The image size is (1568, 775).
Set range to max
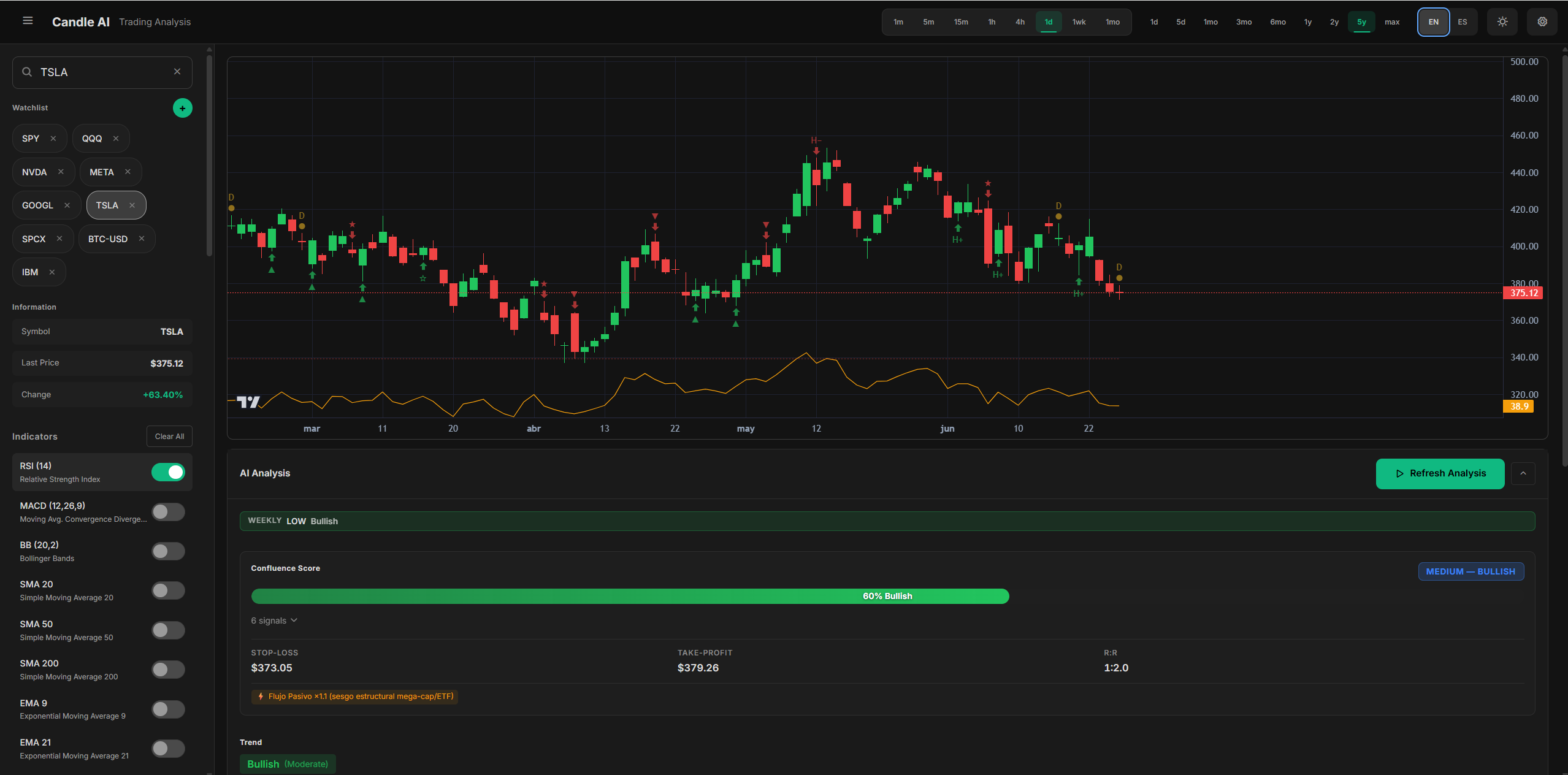tap(1392, 22)
